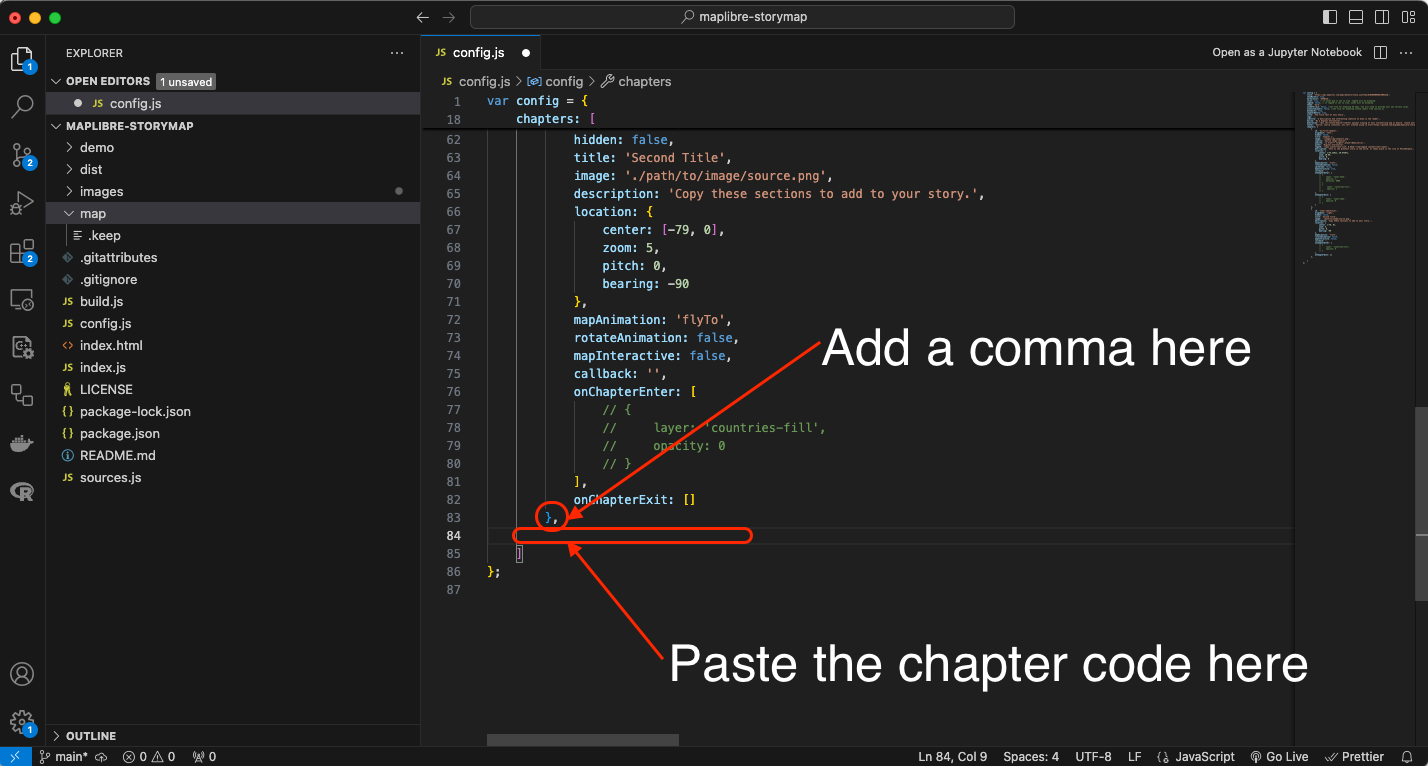Toggle the bottom panel layout button
The image size is (1428, 766).
pyautogui.click(x=1356, y=17)
